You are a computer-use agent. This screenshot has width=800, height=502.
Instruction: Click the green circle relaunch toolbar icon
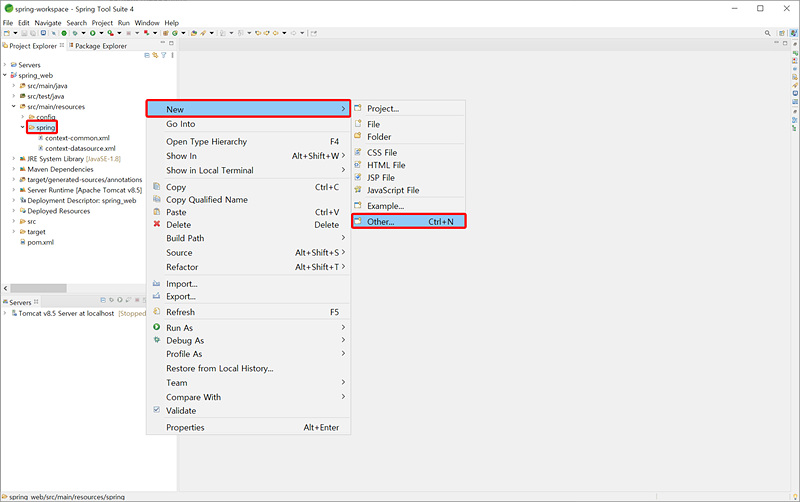click(x=64, y=33)
